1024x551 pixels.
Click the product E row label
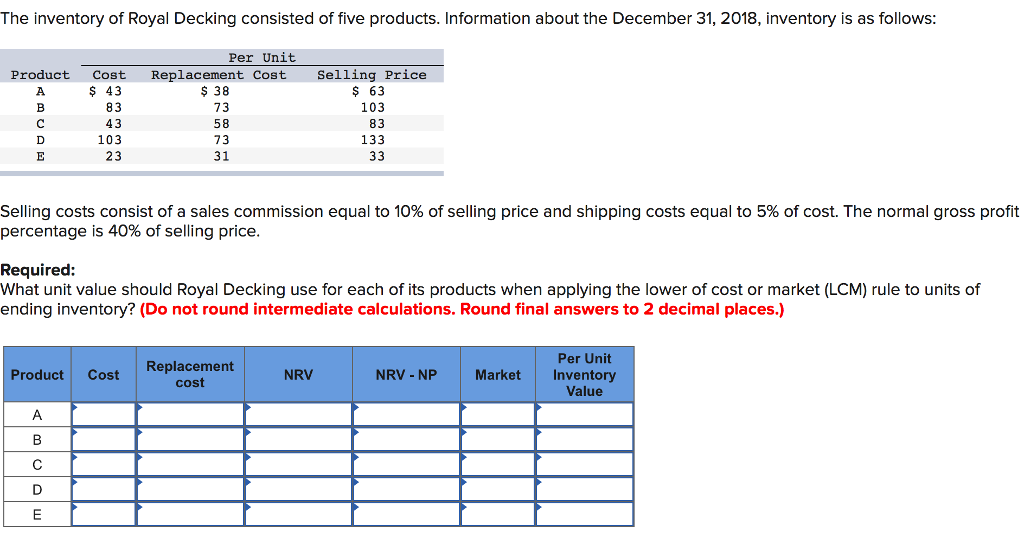[x=37, y=515]
